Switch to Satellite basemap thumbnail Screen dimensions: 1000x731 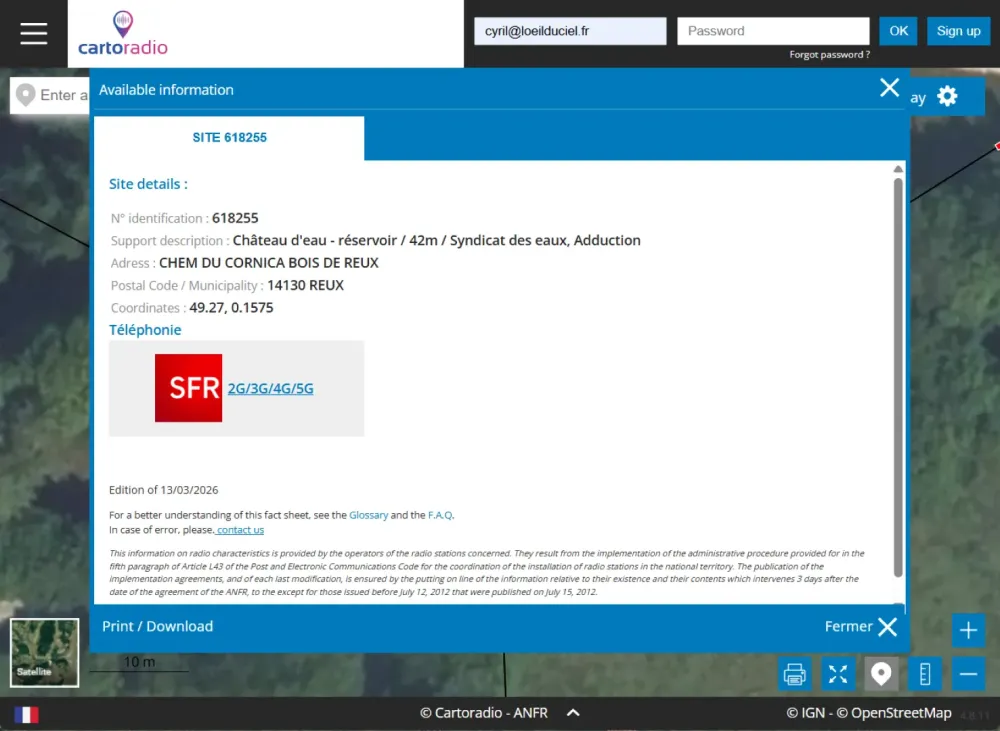pyautogui.click(x=45, y=653)
